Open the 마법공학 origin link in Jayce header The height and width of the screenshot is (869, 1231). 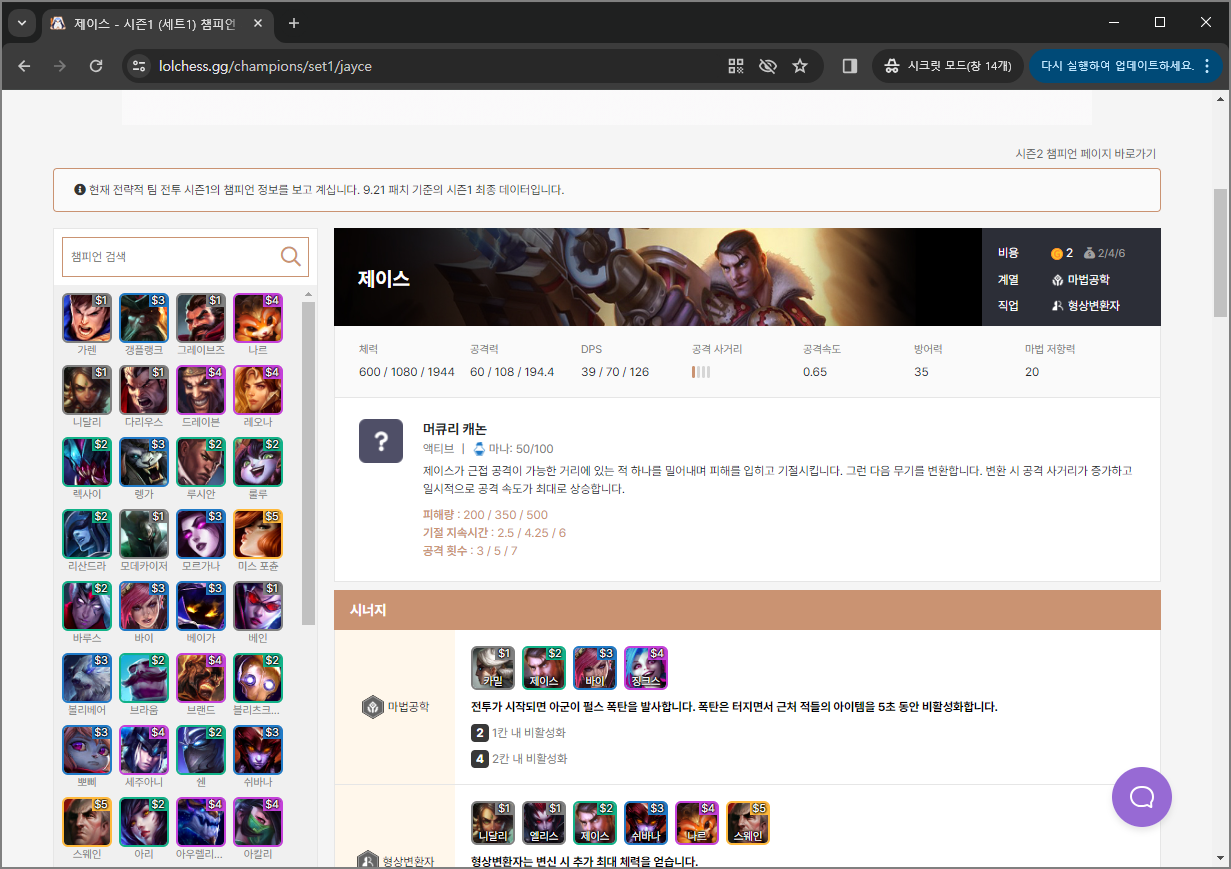point(1081,280)
